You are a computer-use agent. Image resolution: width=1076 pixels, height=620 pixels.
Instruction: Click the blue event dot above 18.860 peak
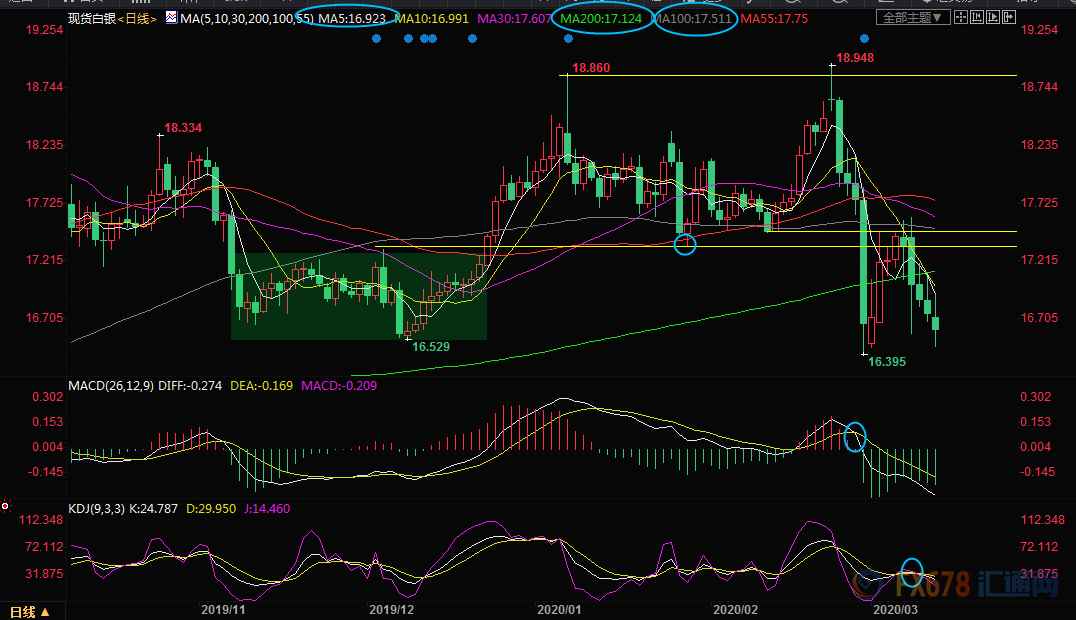pyautogui.click(x=568, y=39)
